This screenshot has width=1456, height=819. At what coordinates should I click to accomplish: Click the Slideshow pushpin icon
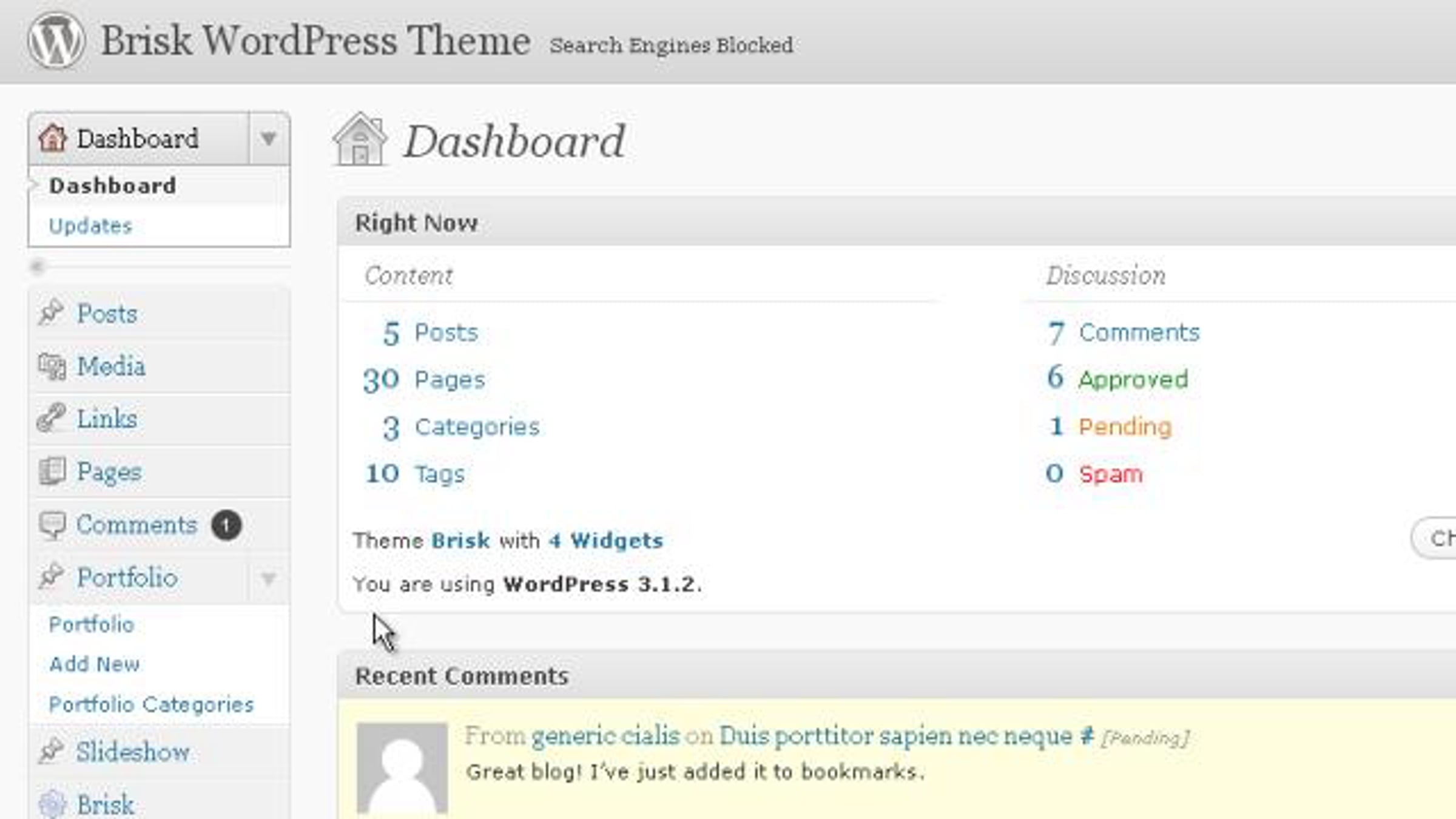(52, 751)
